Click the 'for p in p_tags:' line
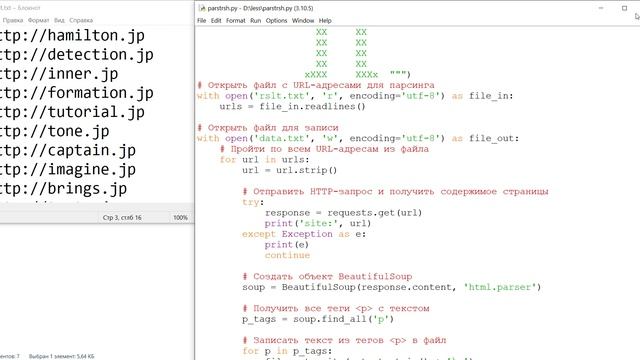The image size is (640, 360). pyautogui.click(x=287, y=351)
